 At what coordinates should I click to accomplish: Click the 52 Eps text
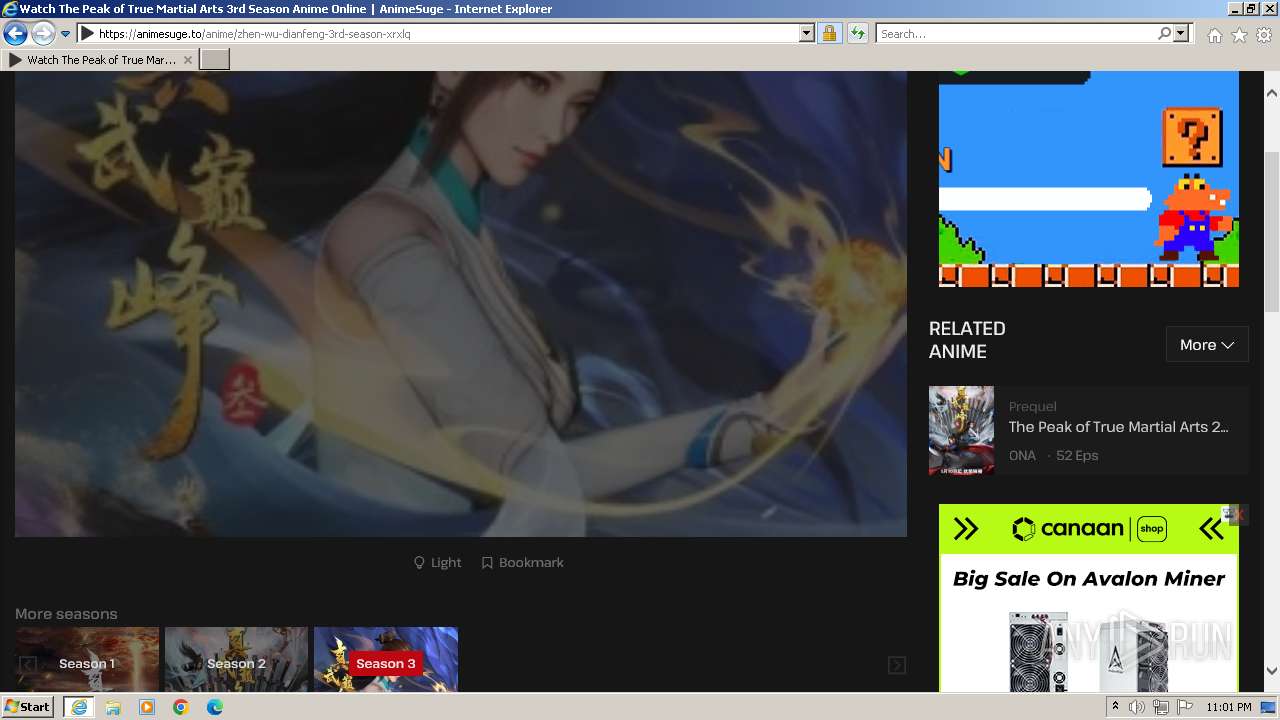click(1077, 455)
